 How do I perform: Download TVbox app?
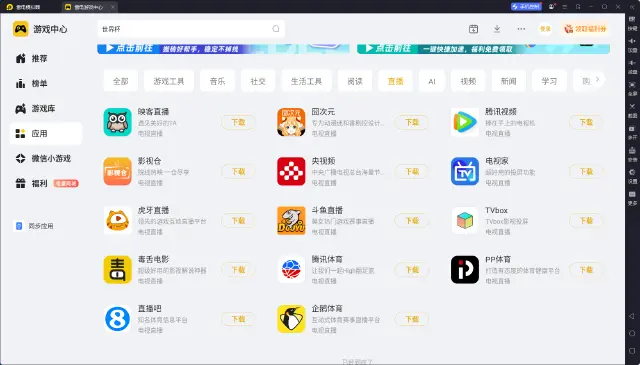pyautogui.click(x=586, y=220)
